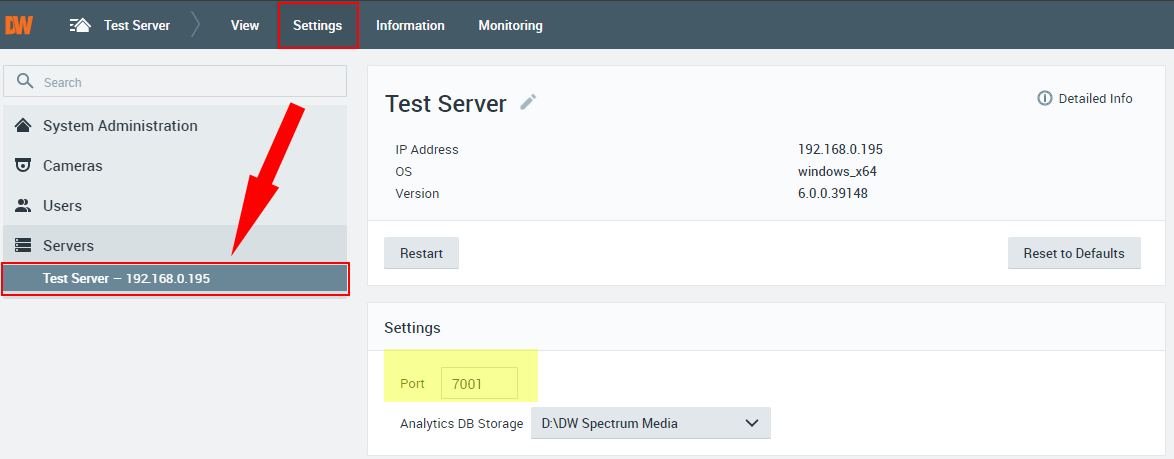Switch to the View tab
Viewport: 1174px width, 459px height.
245,25
